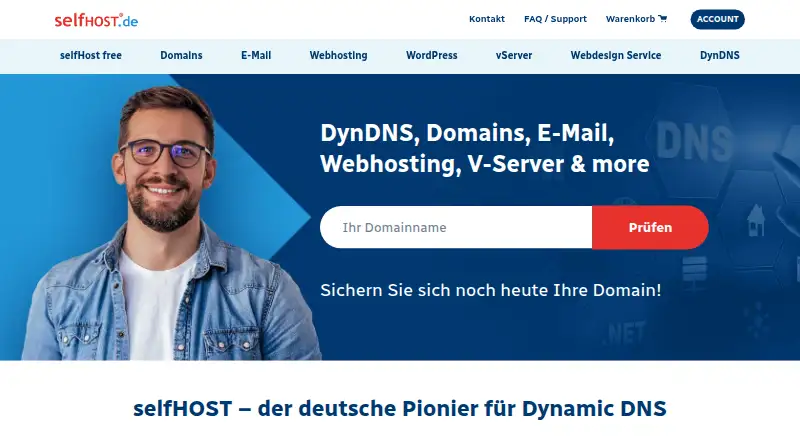800x440 pixels.
Task: Click the headline DynDNS, Domains, E-Mail, Webhosting
Action: pos(485,148)
